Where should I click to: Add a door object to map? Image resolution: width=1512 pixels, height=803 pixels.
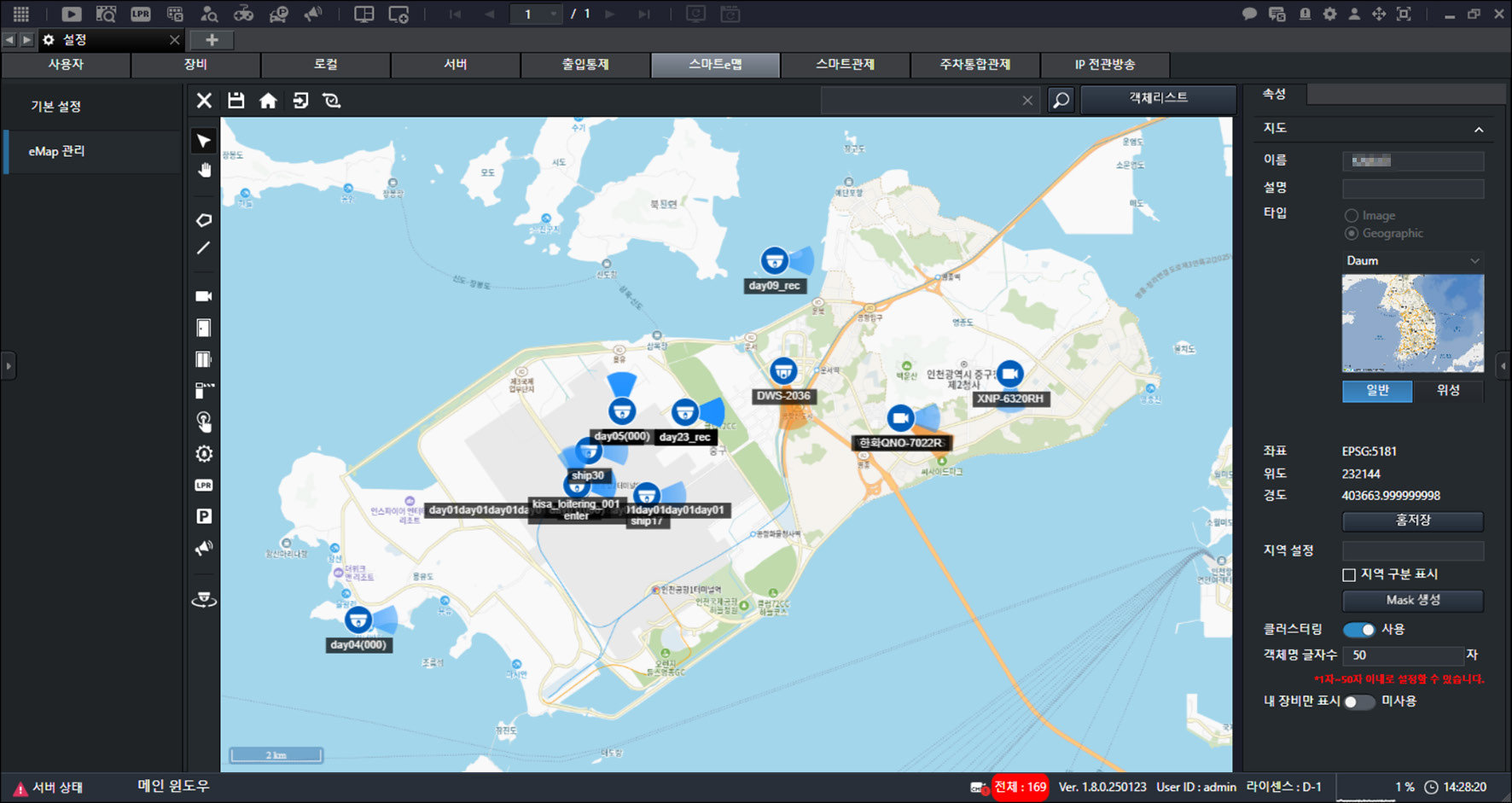point(204,328)
